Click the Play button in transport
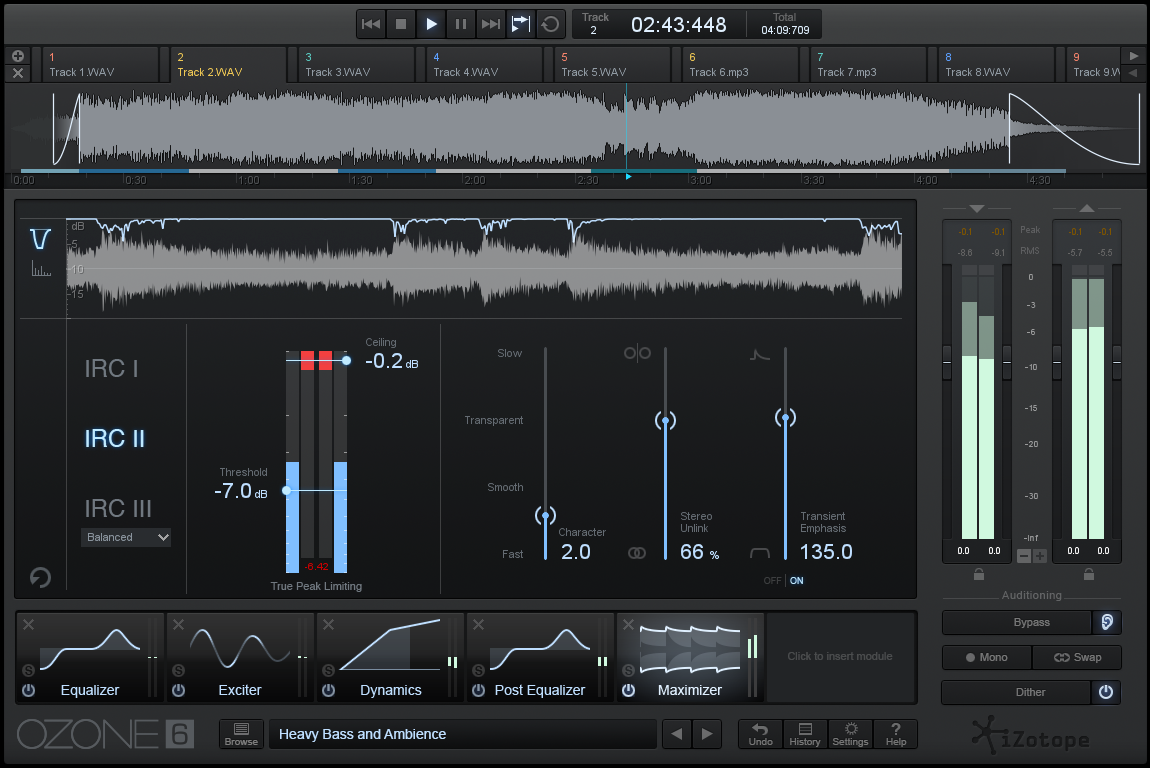This screenshot has height=768, width=1150. (x=431, y=24)
